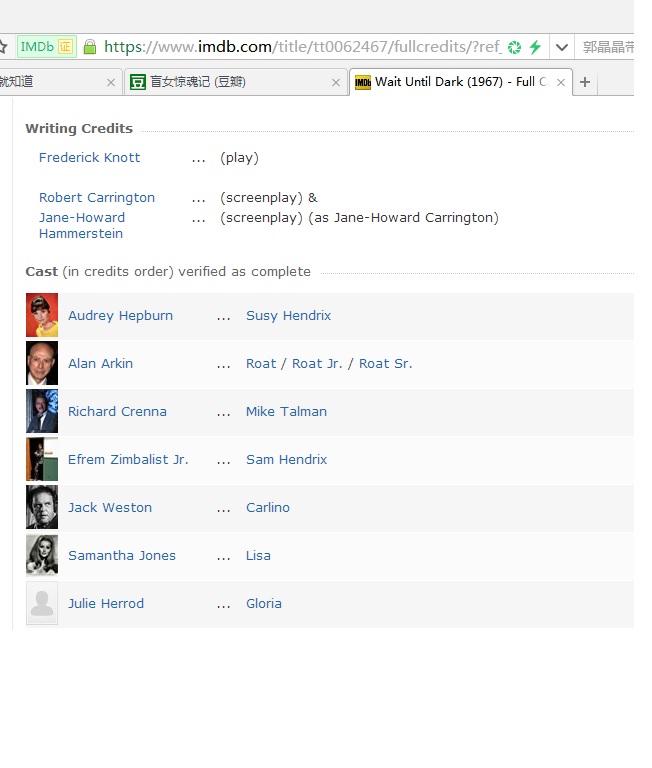Open the address bar dropdown arrow
The width and height of the screenshot is (652, 768).
561,47
